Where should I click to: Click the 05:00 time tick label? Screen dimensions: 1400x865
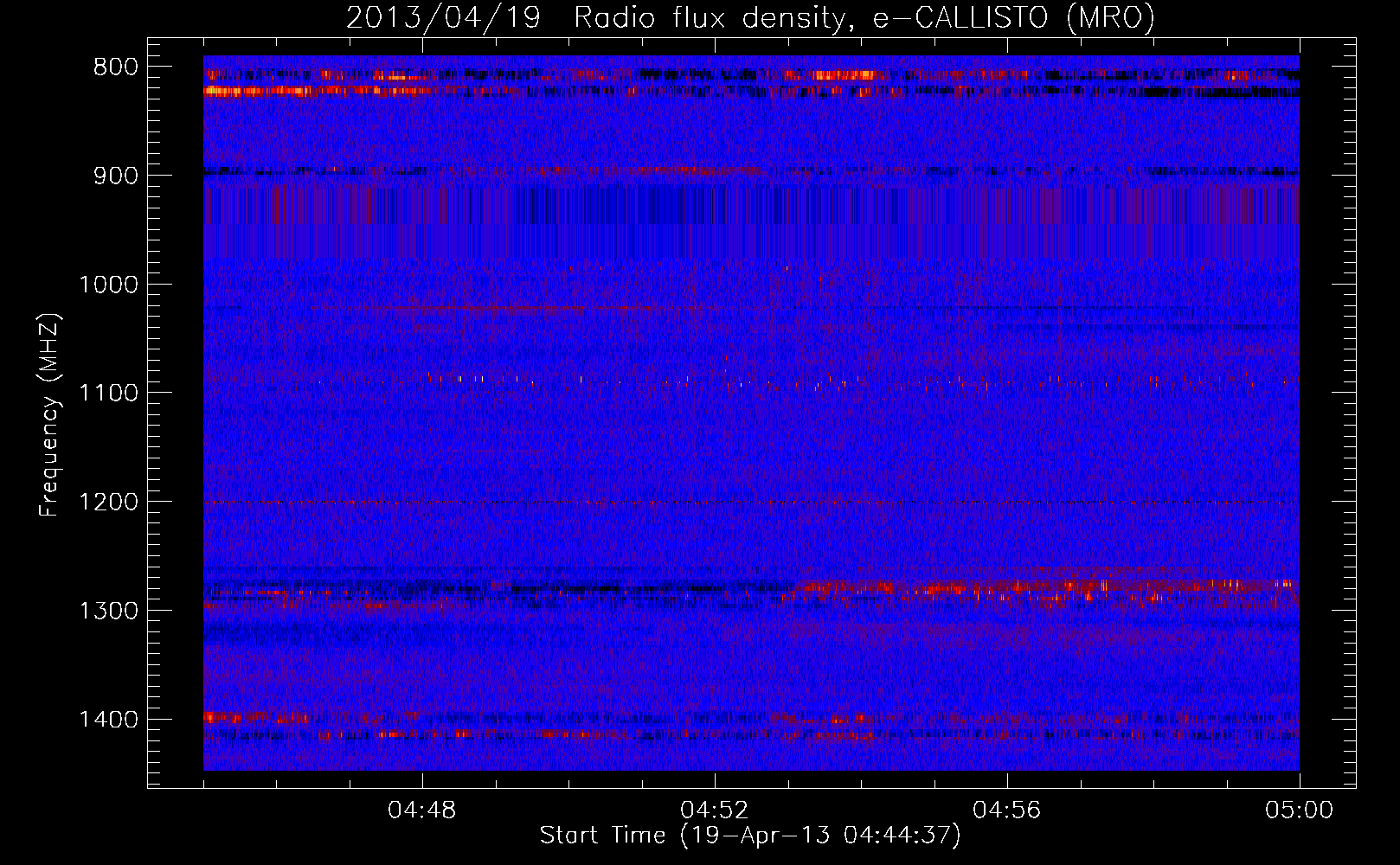1300,811
